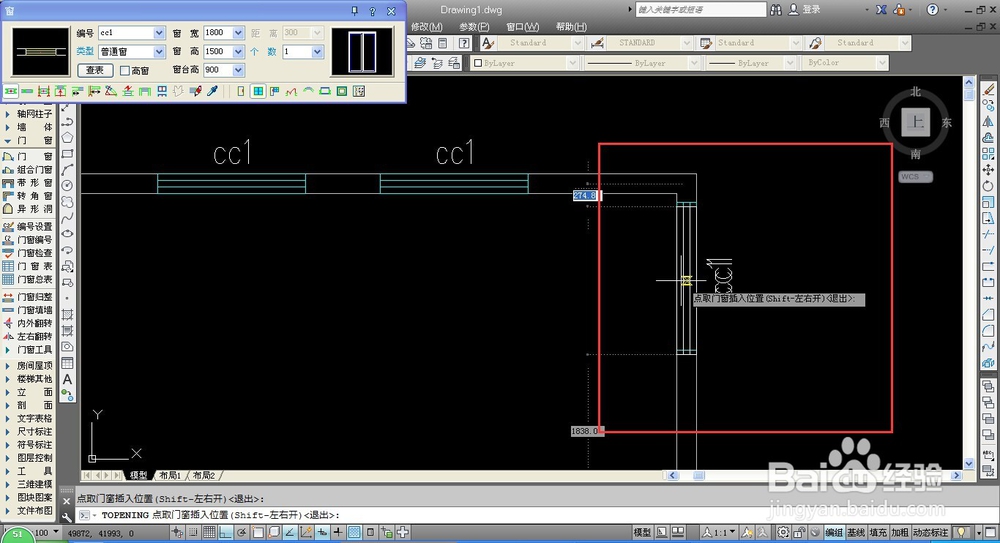The height and width of the screenshot is (543, 1000).
Task: Select insert upper-level window icon
Action: [x=162, y=91]
